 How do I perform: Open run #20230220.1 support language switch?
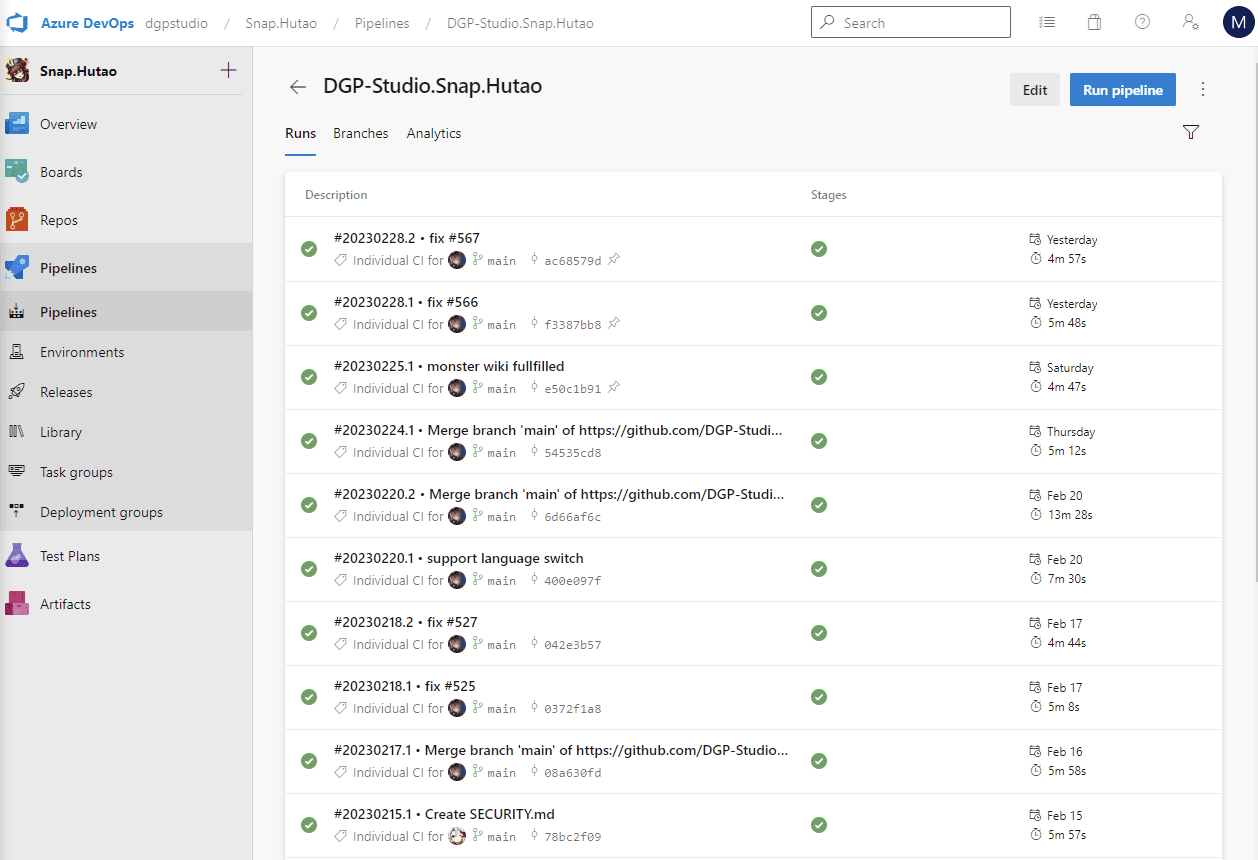point(459,558)
